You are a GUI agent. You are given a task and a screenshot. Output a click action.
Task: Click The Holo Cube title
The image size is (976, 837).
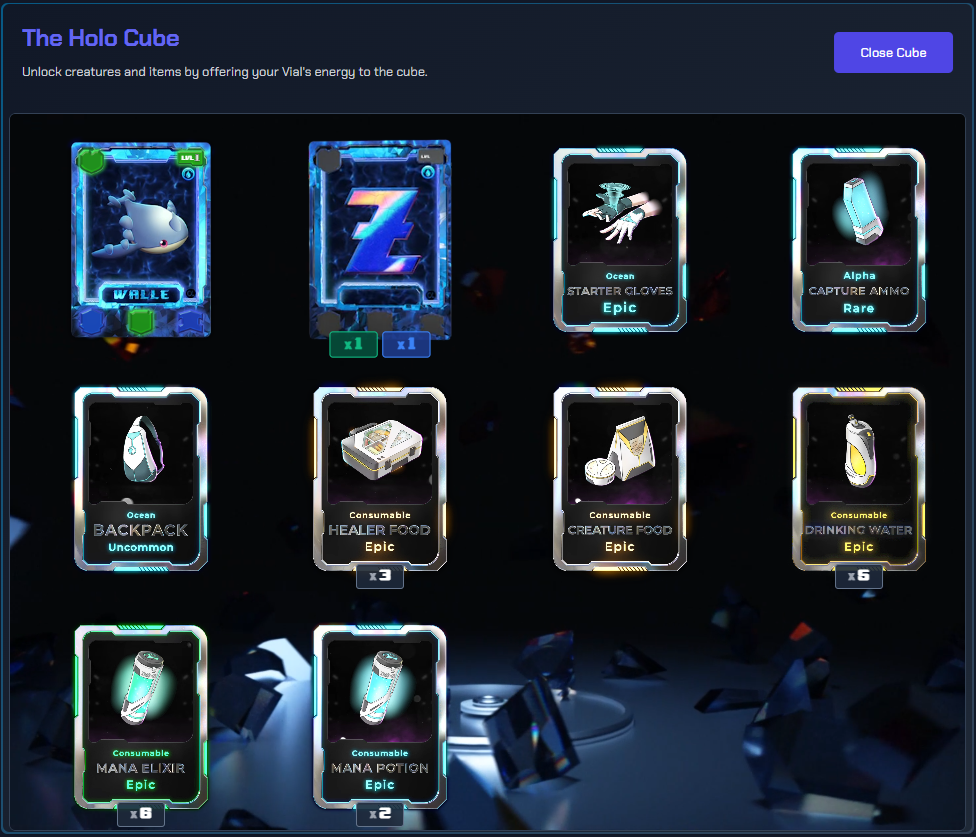pos(101,38)
